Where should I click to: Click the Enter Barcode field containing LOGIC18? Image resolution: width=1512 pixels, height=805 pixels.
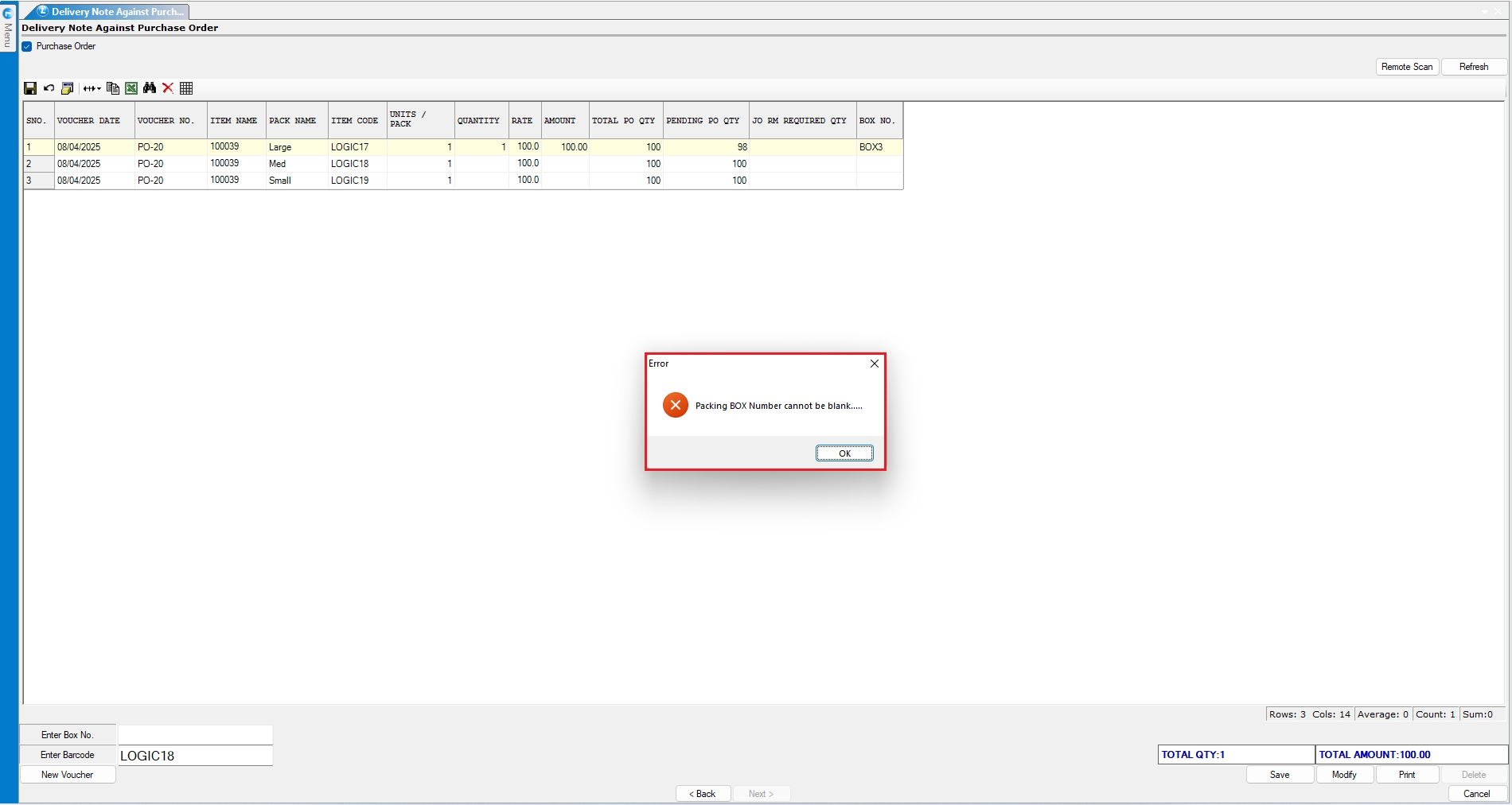click(195, 756)
